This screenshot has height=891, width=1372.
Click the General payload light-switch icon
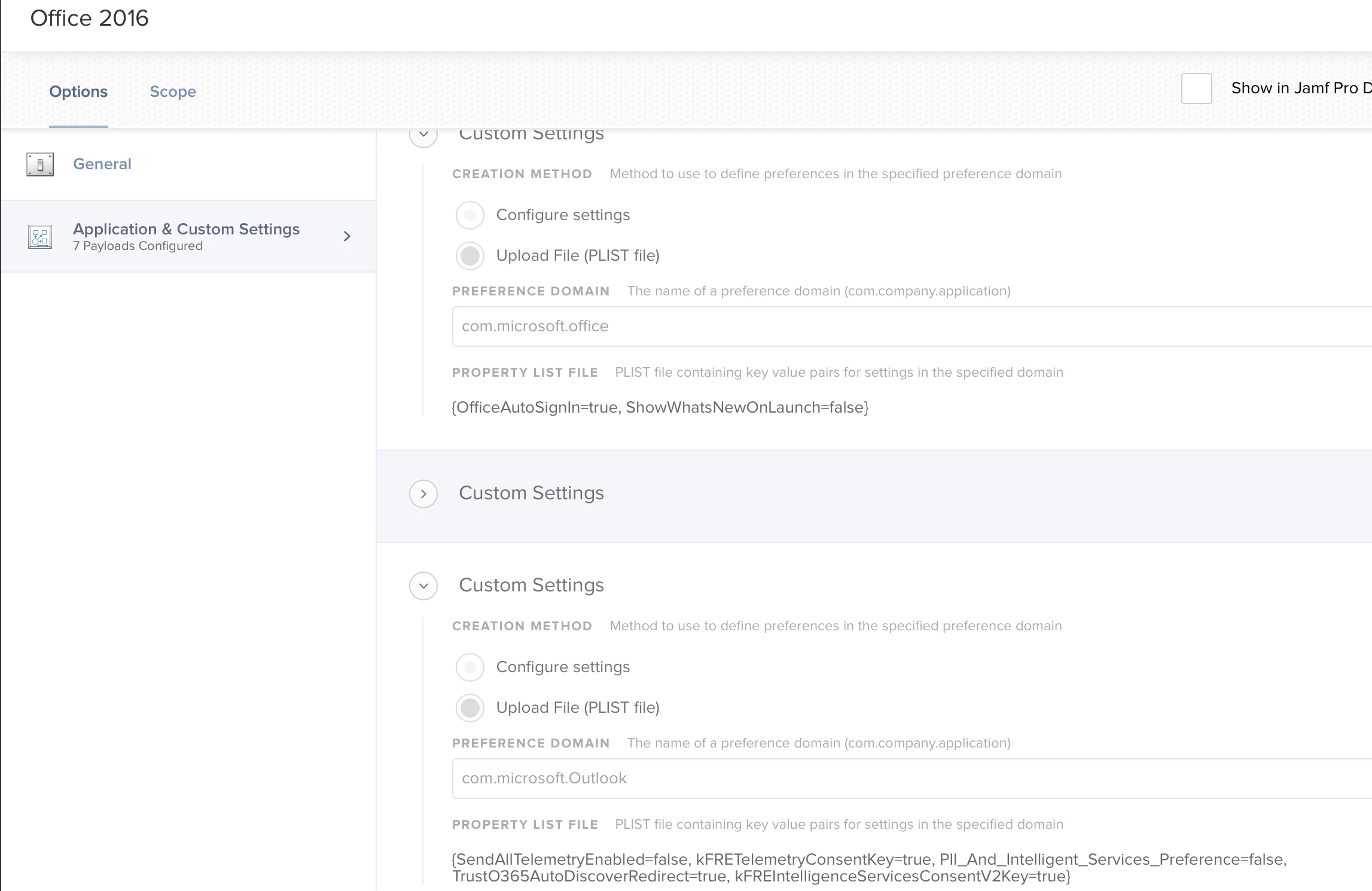40,164
